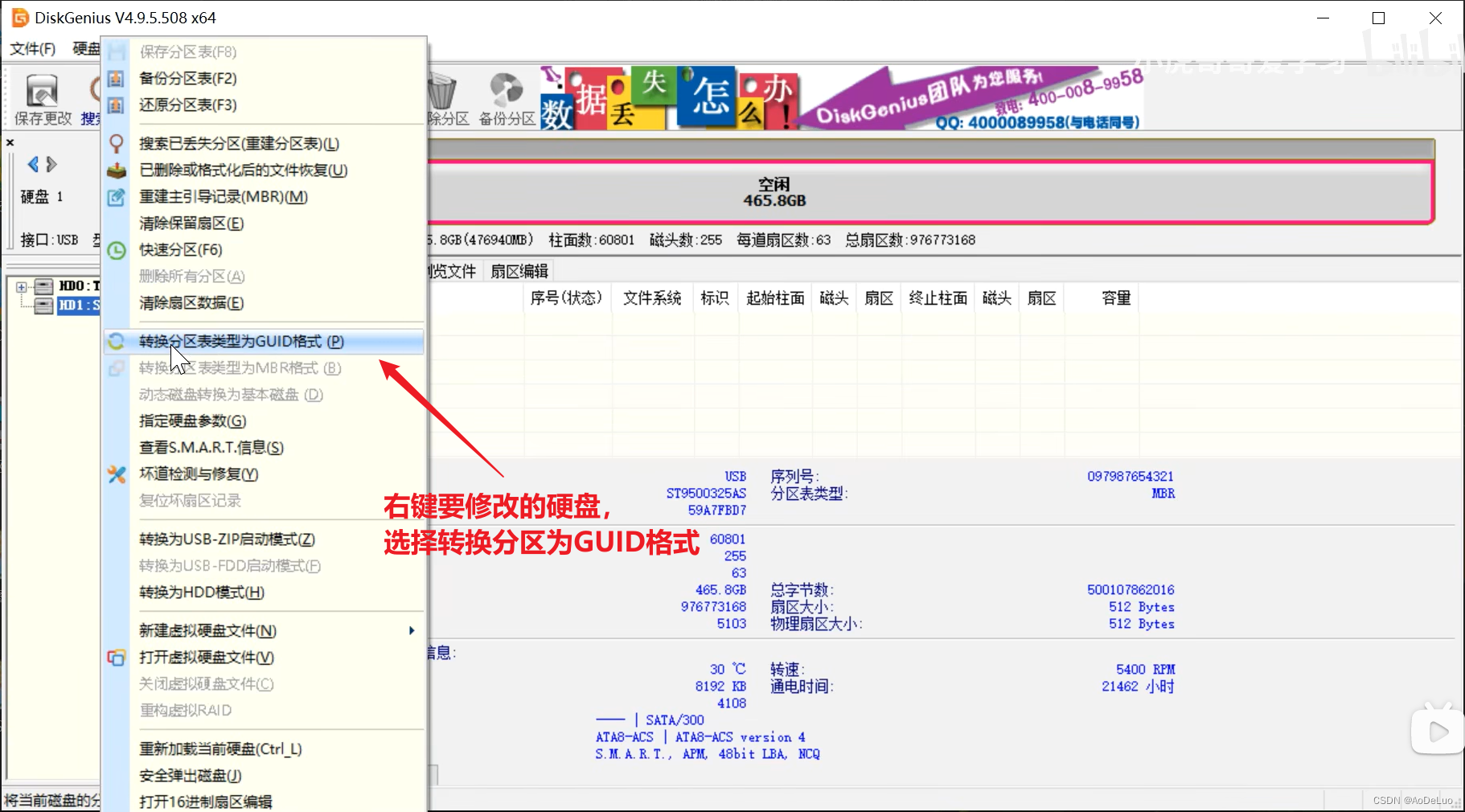Click the 终止柱面 column header
The image size is (1465, 812).
pyautogui.click(x=938, y=298)
